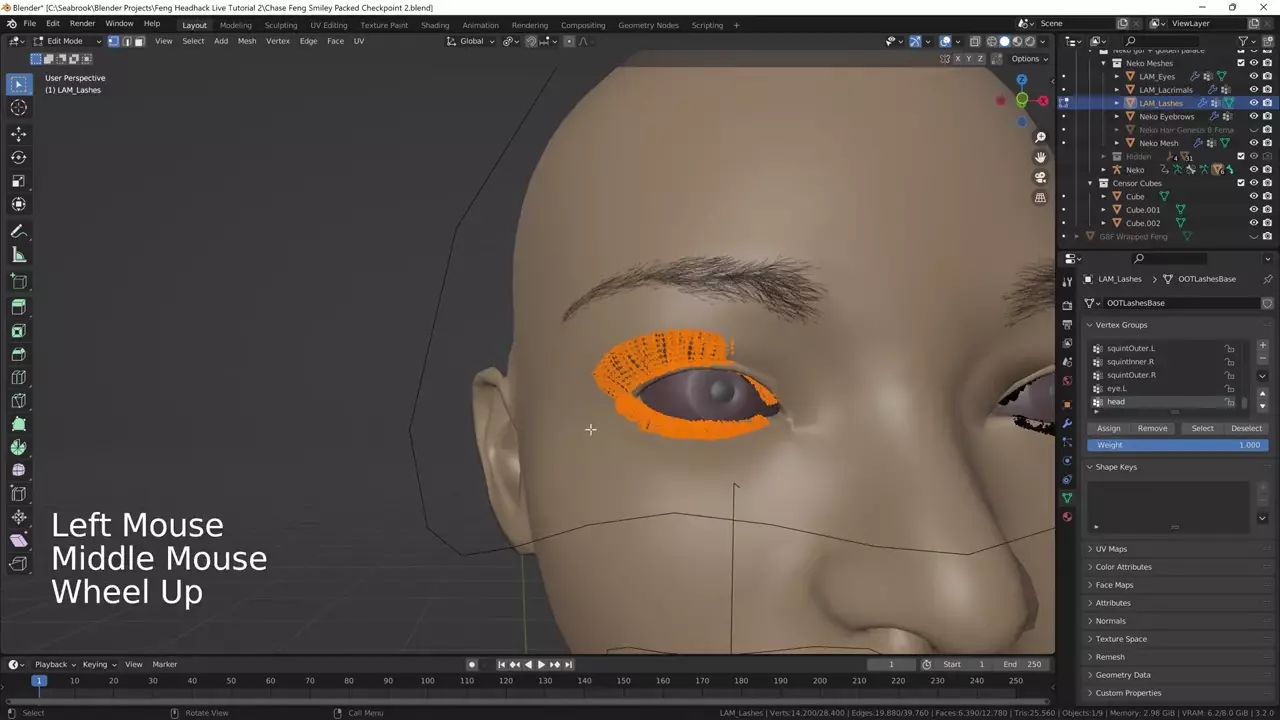Open the Mesh menu

pos(246,41)
